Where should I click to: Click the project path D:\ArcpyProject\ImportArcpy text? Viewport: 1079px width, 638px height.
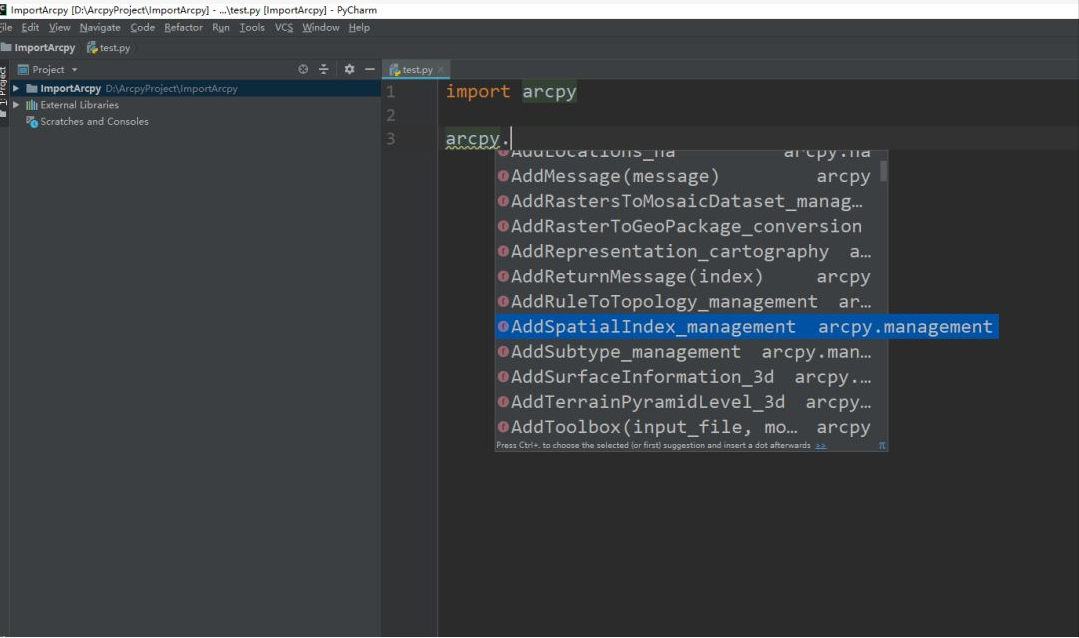click(x=171, y=88)
